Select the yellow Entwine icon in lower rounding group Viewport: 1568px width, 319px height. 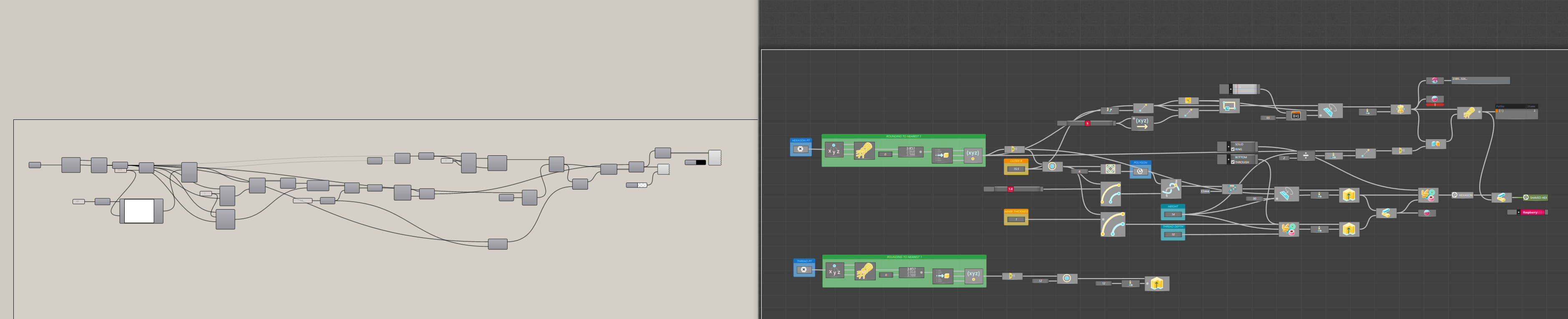click(x=864, y=271)
